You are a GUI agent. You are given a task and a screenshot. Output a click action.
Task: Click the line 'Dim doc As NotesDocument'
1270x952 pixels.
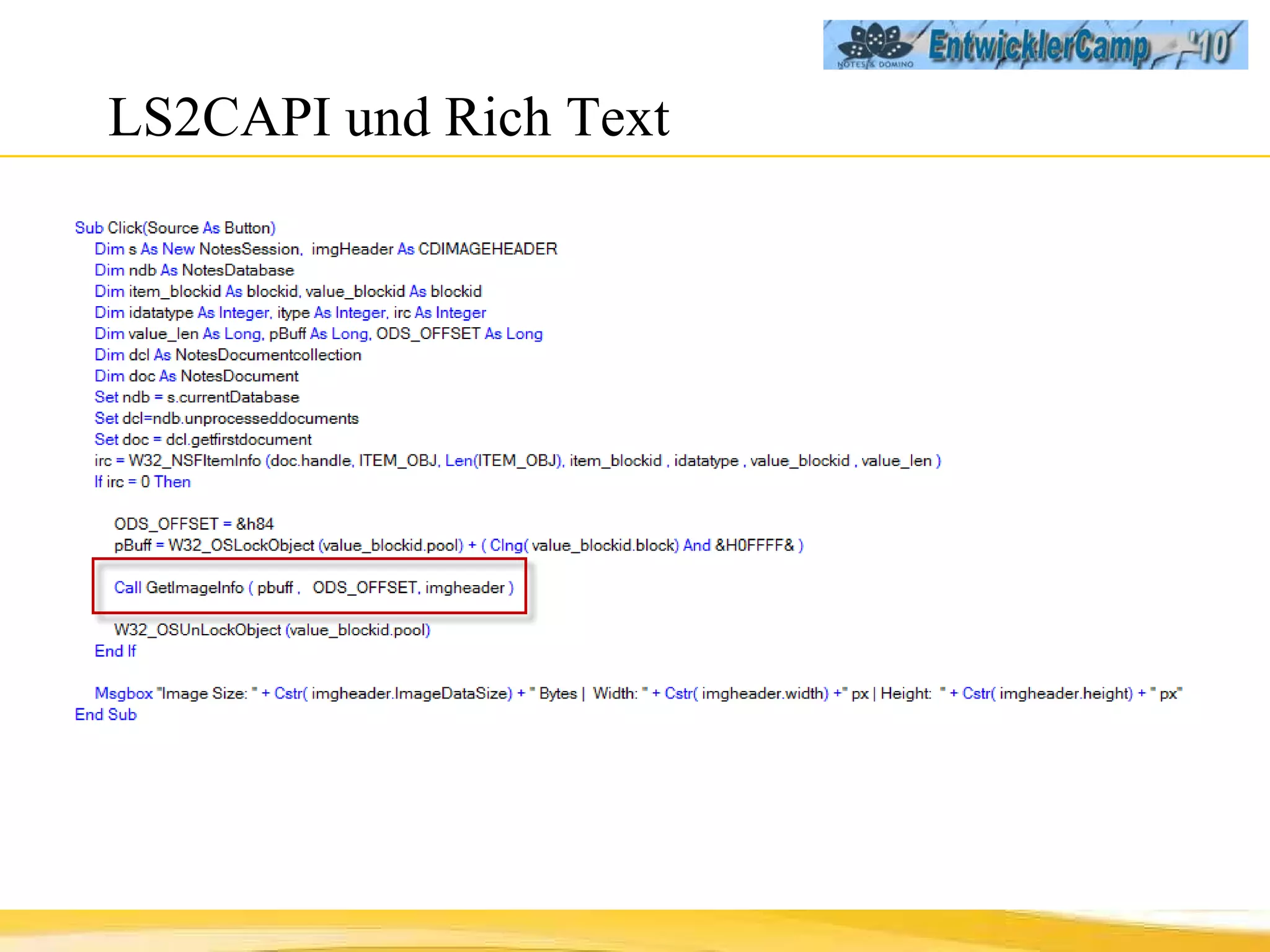(197, 376)
